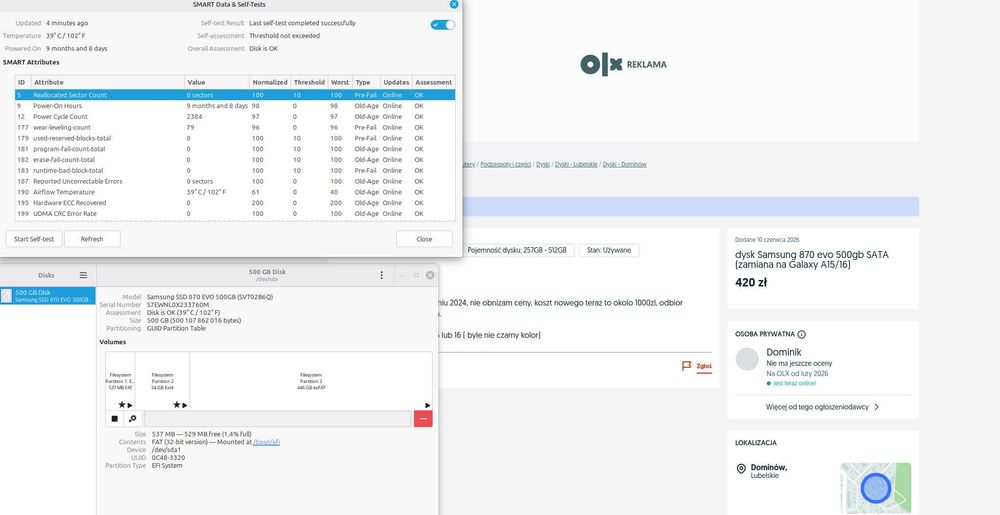Click the play arrow on Partition 2
Viewport: 1000px width, 515px height.
click(x=185, y=405)
